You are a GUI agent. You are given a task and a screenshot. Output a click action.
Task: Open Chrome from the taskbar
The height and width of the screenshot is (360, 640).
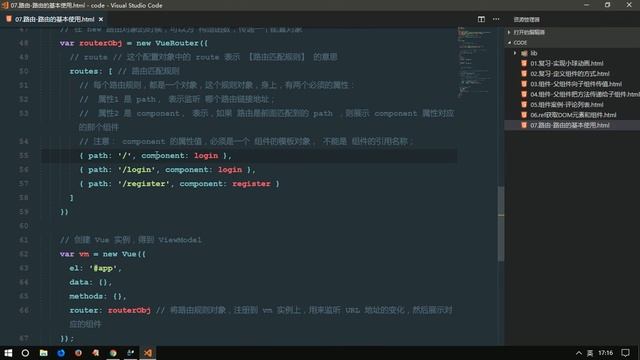point(113,353)
